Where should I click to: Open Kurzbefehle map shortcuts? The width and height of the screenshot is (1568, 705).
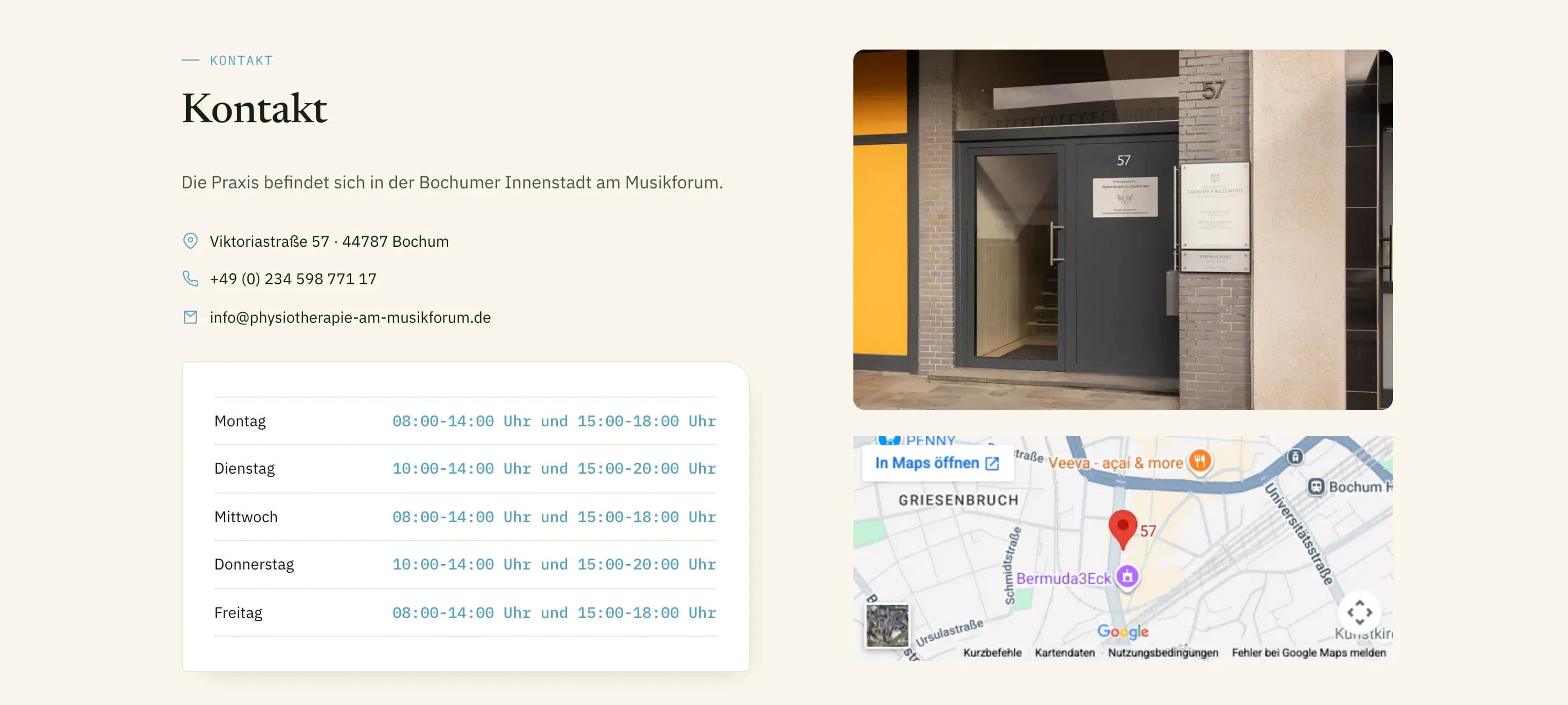(x=992, y=653)
